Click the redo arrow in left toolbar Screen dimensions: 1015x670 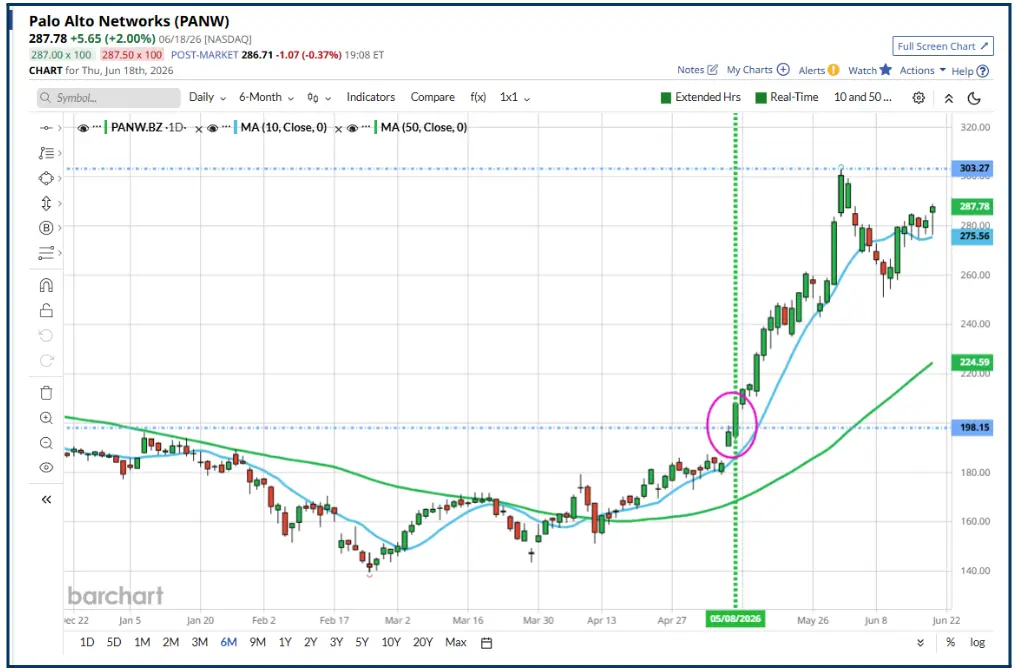pyautogui.click(x=46, y=361)
